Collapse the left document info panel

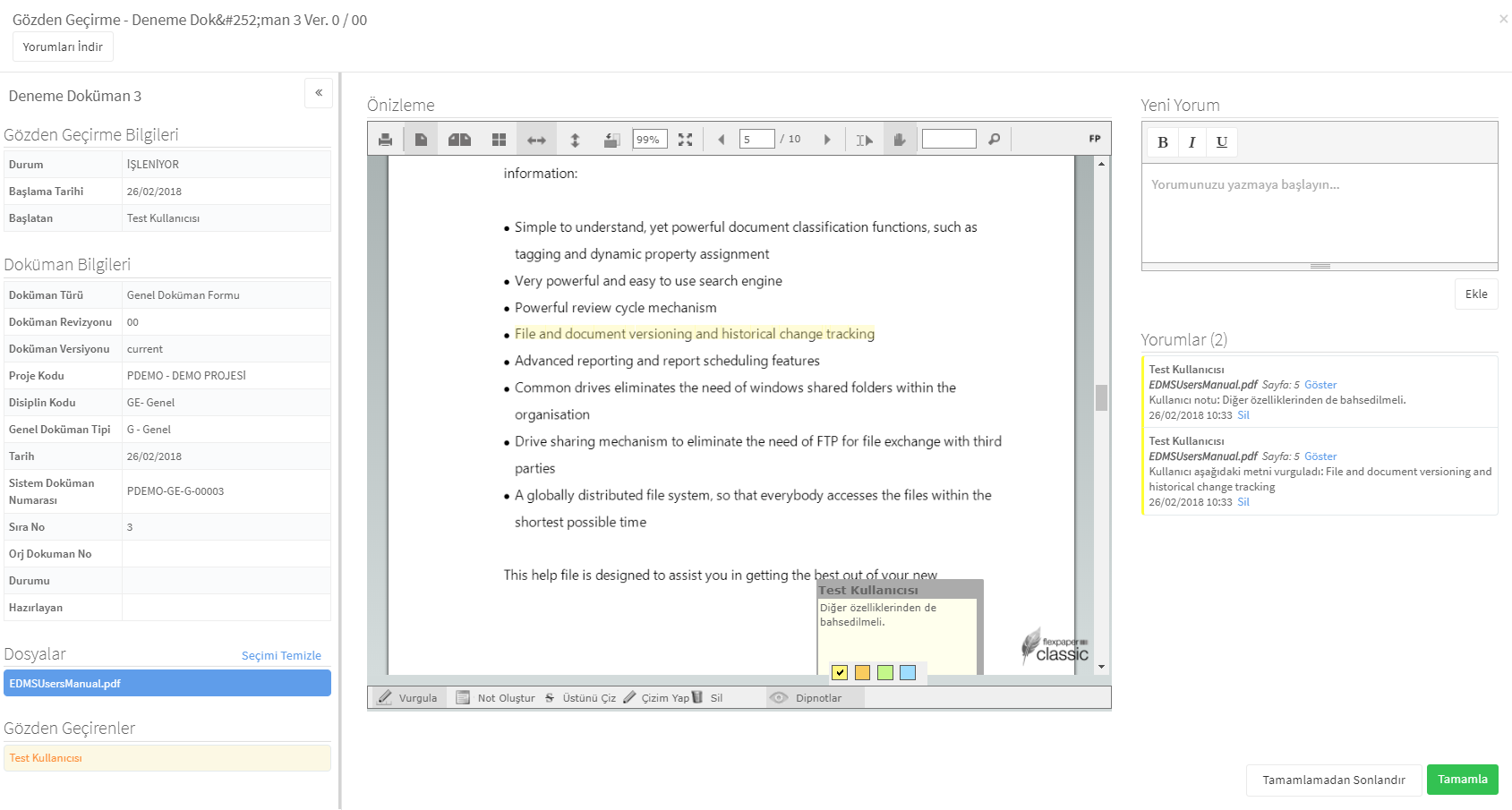click(x=319, y=93)
